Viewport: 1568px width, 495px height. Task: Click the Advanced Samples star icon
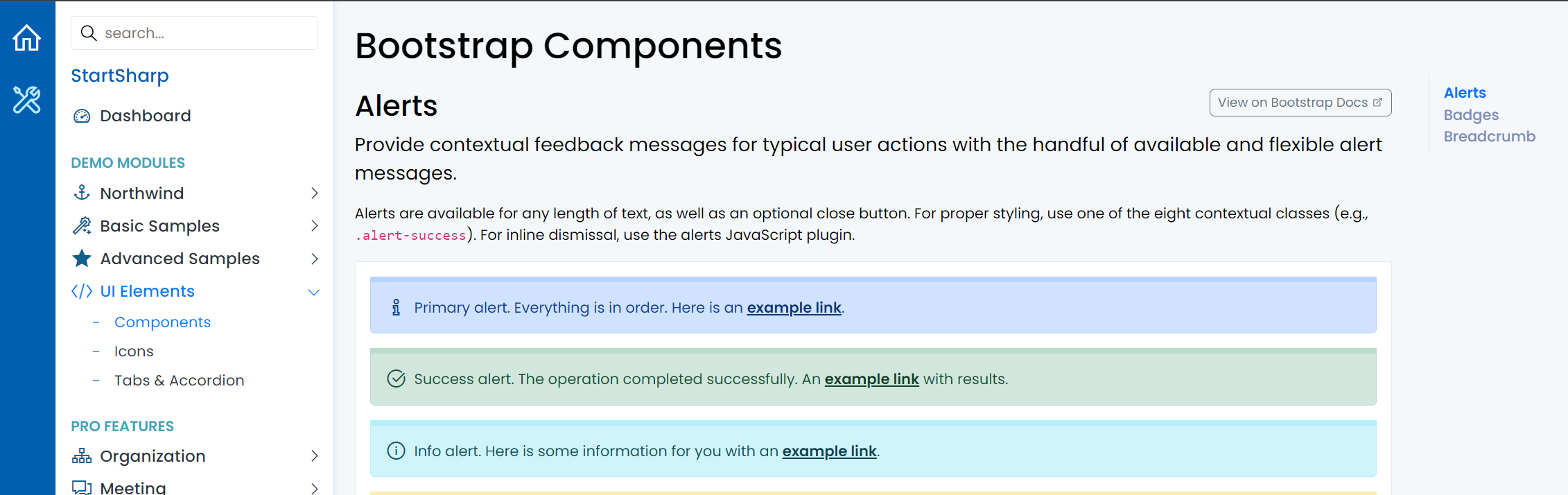82,259
